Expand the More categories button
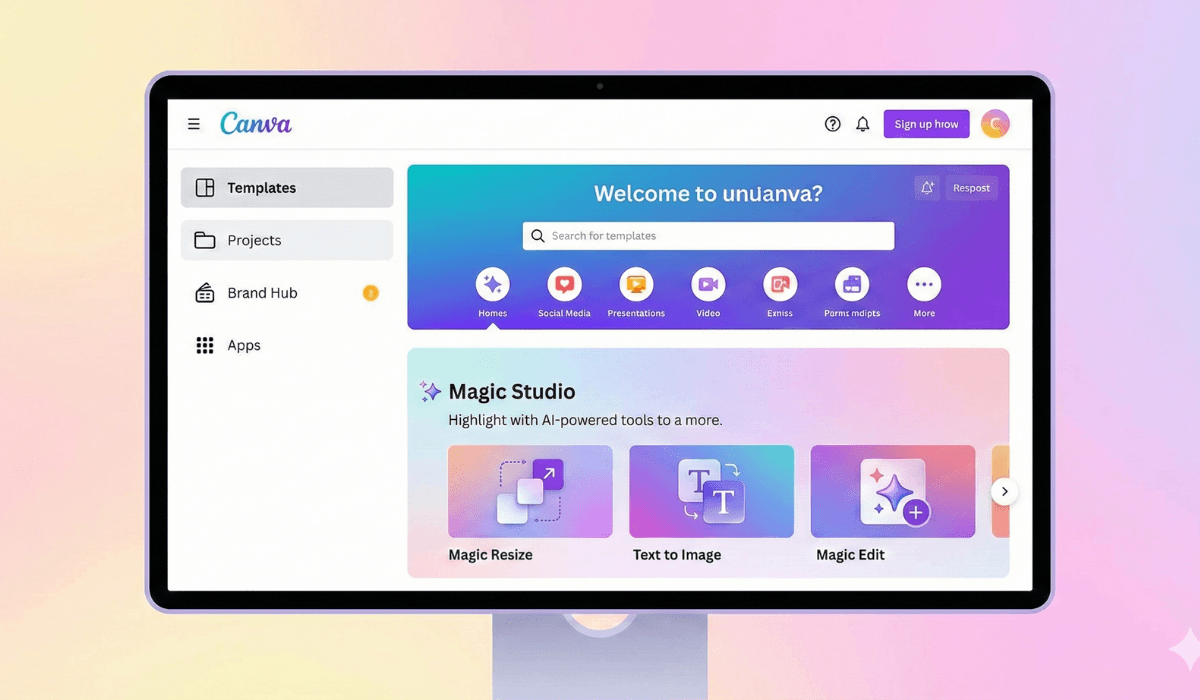Screen dimensions: 1200x700 (924, 285)
